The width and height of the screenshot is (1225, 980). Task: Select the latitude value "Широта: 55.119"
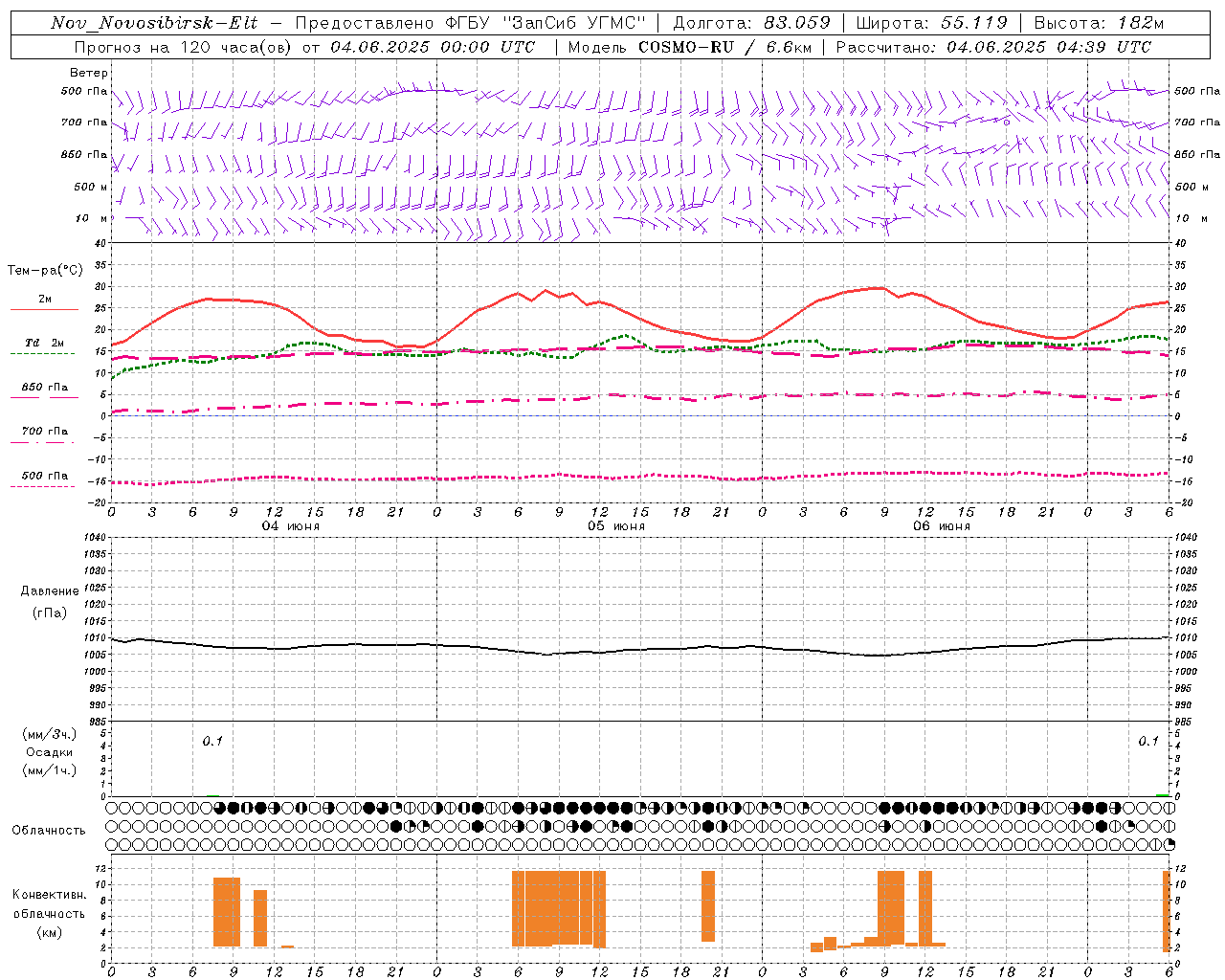[x=931, y=23]
